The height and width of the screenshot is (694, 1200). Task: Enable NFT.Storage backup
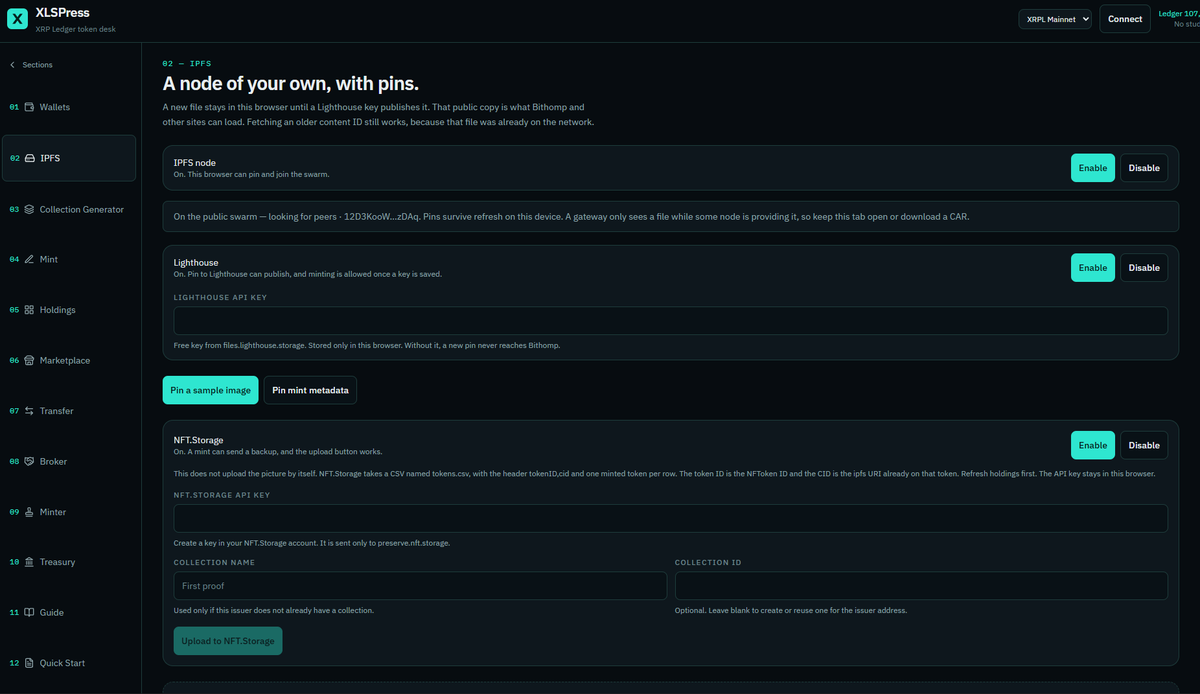point(1093,446)
